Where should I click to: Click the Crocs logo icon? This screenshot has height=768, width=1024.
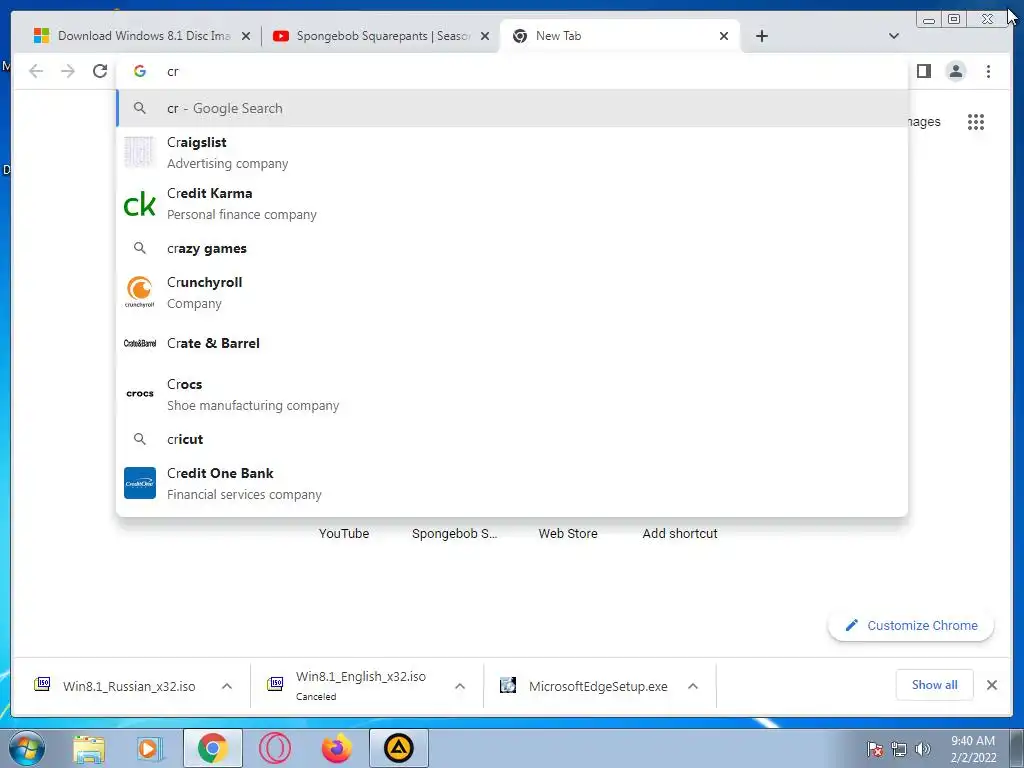(140, 394)
